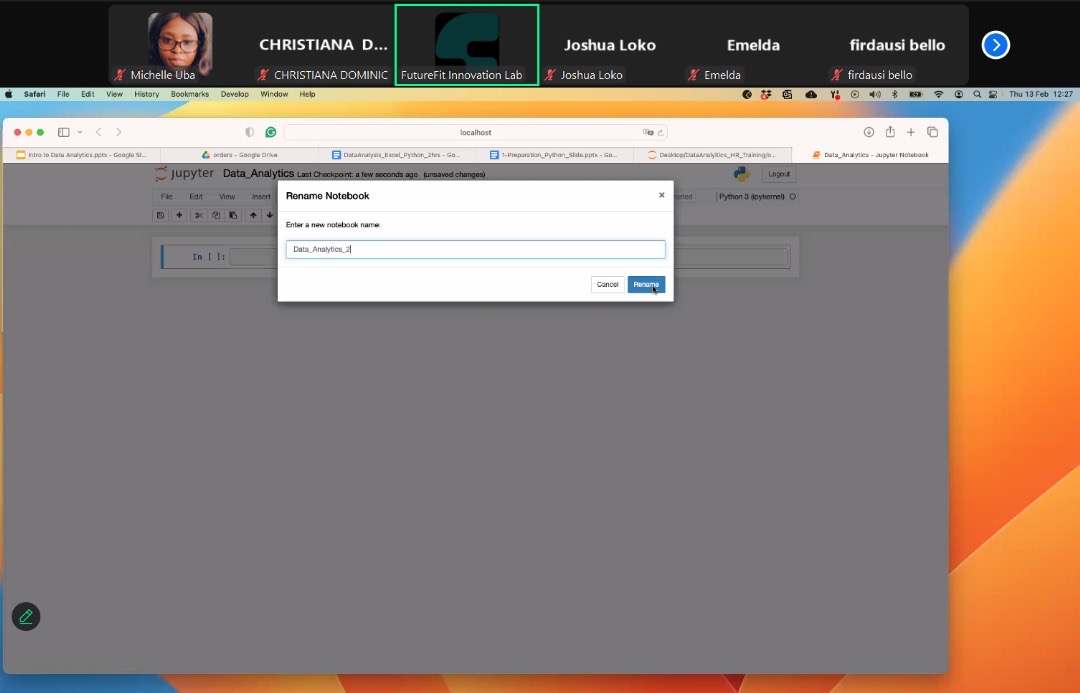The width and height of the screenshot is (1080, 693).
Task: Open the Wi-Fi status menu
Action: point(938,94)
